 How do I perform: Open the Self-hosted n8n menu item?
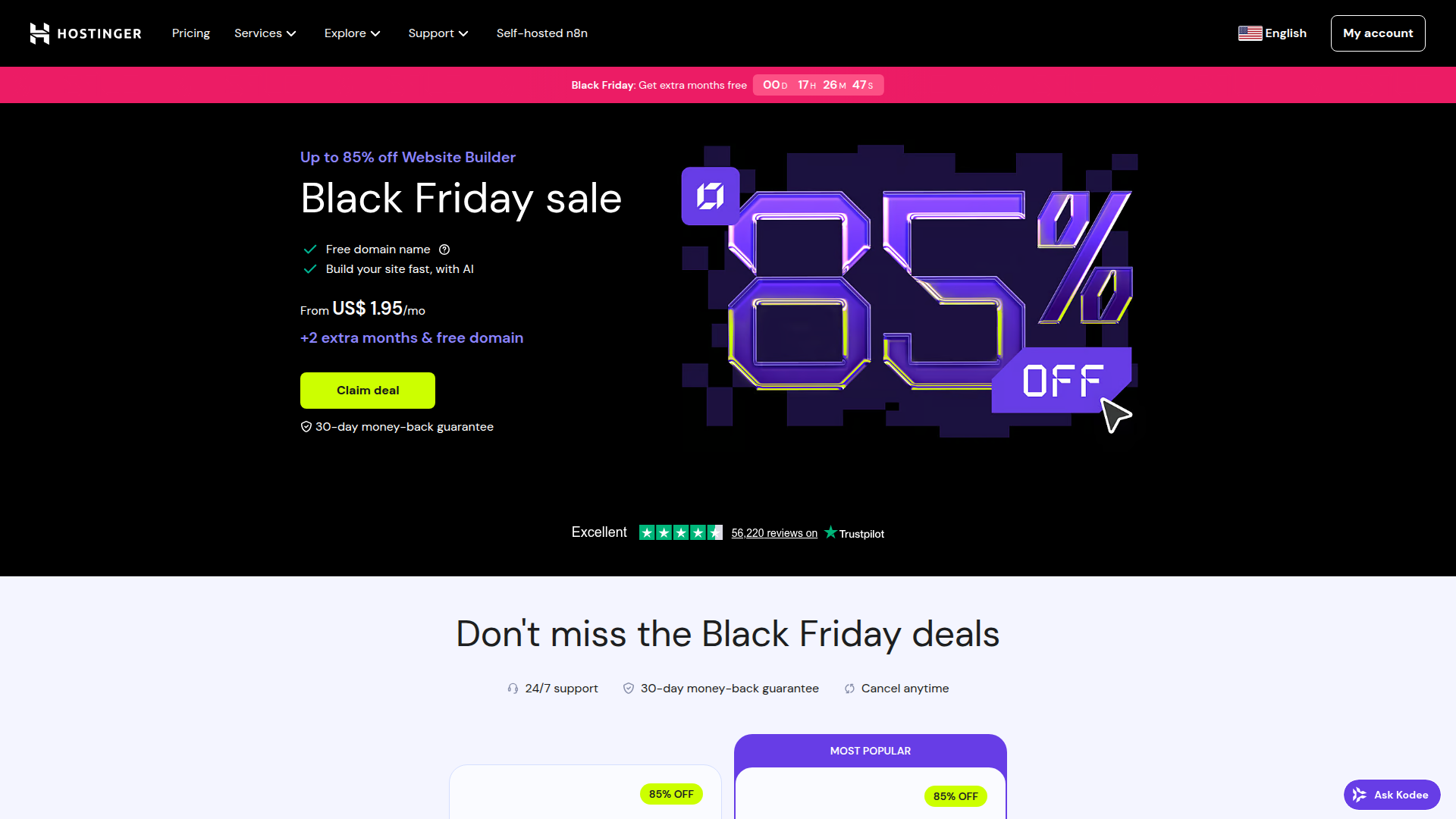coord(541,33)
